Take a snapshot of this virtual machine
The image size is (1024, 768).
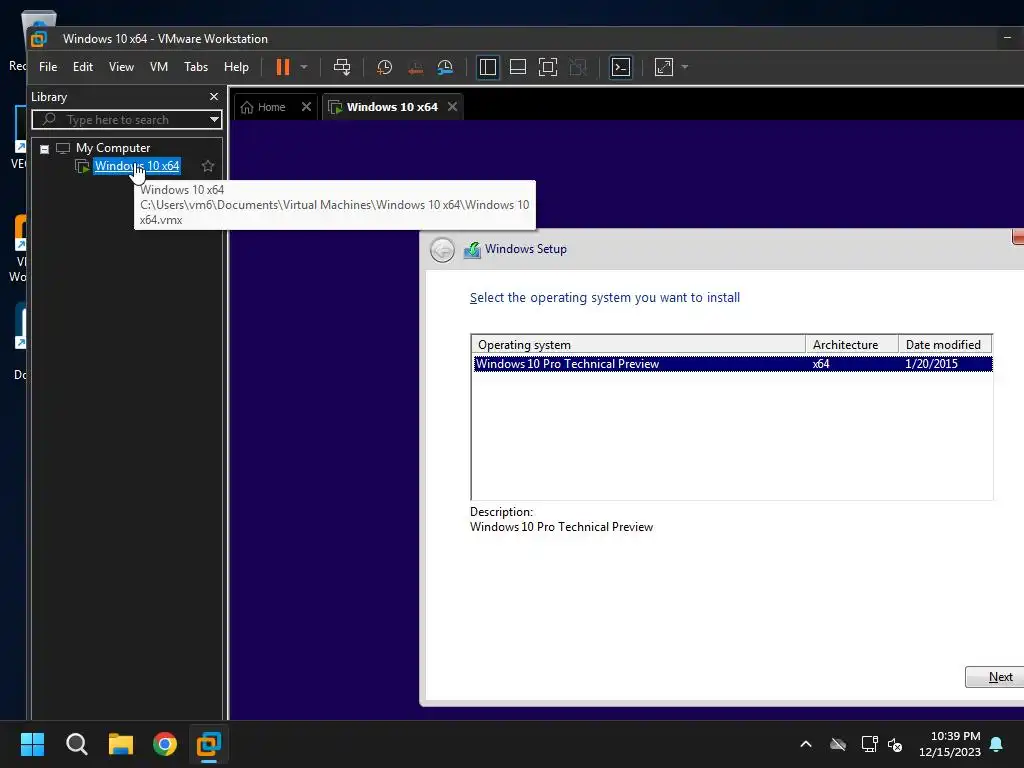[385, 67]
